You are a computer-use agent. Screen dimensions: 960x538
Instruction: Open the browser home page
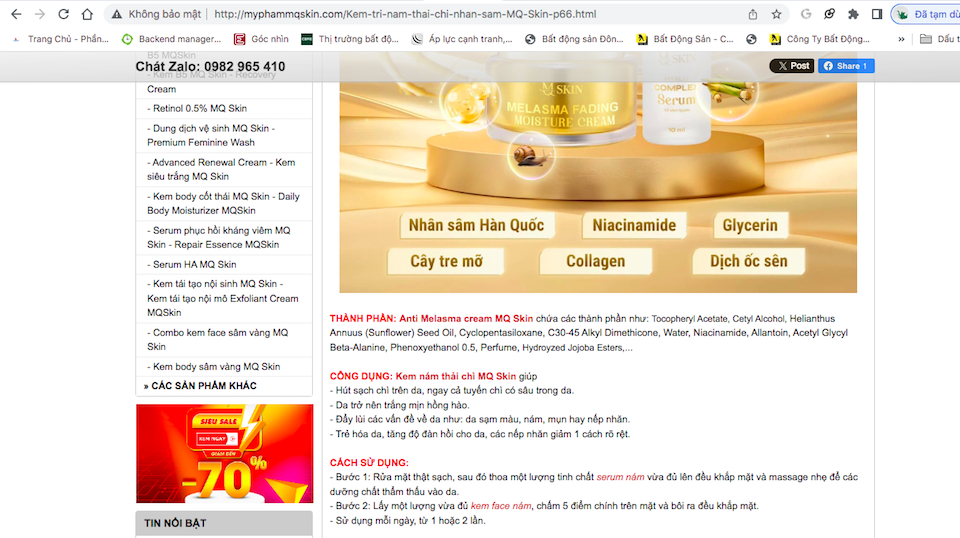[x=87, y=14]
